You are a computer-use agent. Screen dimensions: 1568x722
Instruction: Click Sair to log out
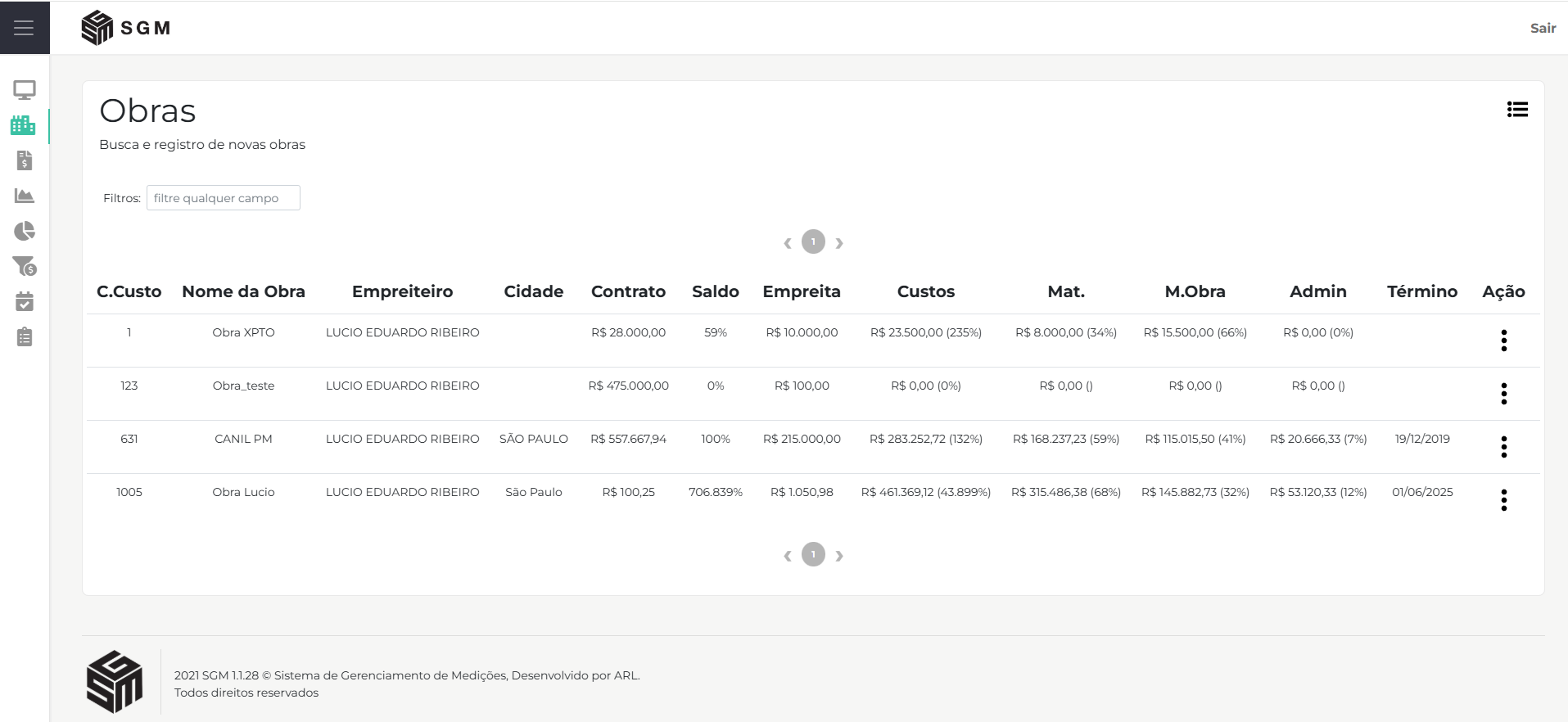click(x=1542, y=28)
